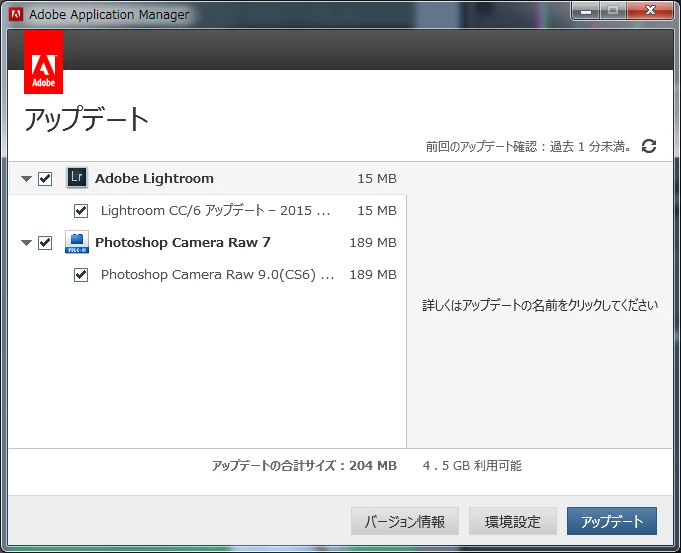Click 189 MB size of Camera Raw 9.0(CS6)
The image size is (681, 553).
click(x=373, y=275)
